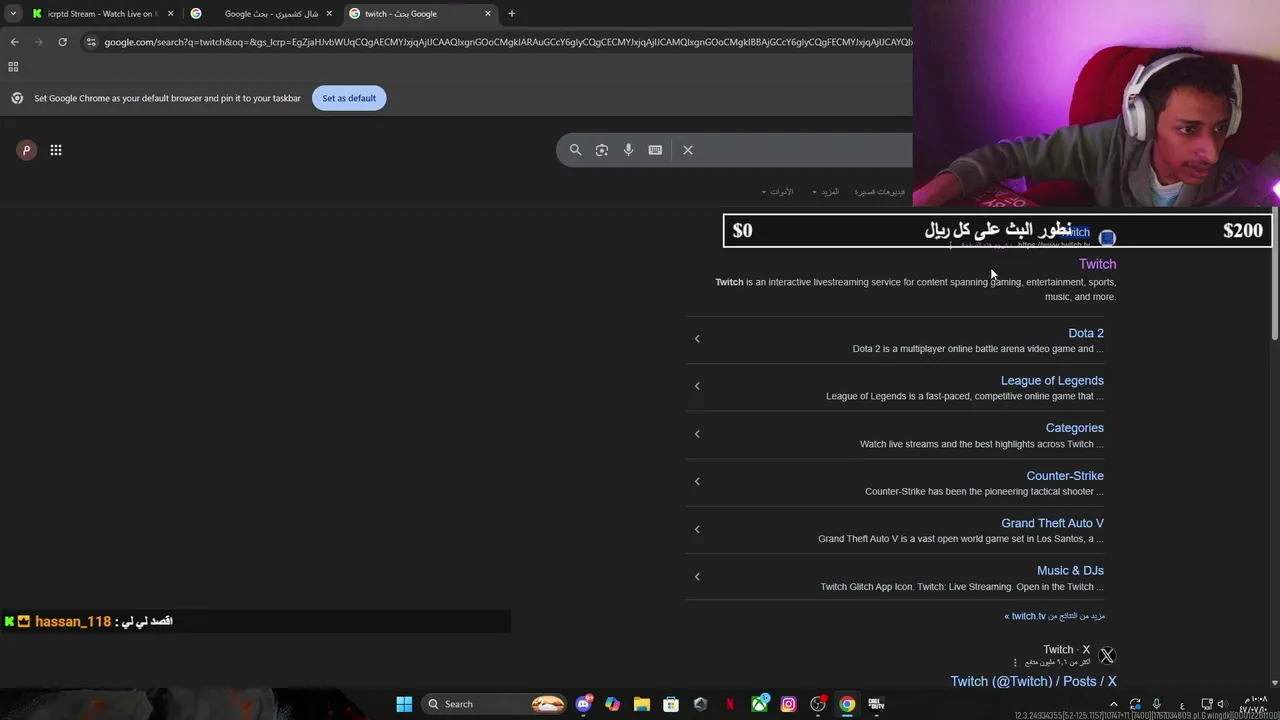
Task: Close the Kick stream tab
Action: tap(170, 14)
